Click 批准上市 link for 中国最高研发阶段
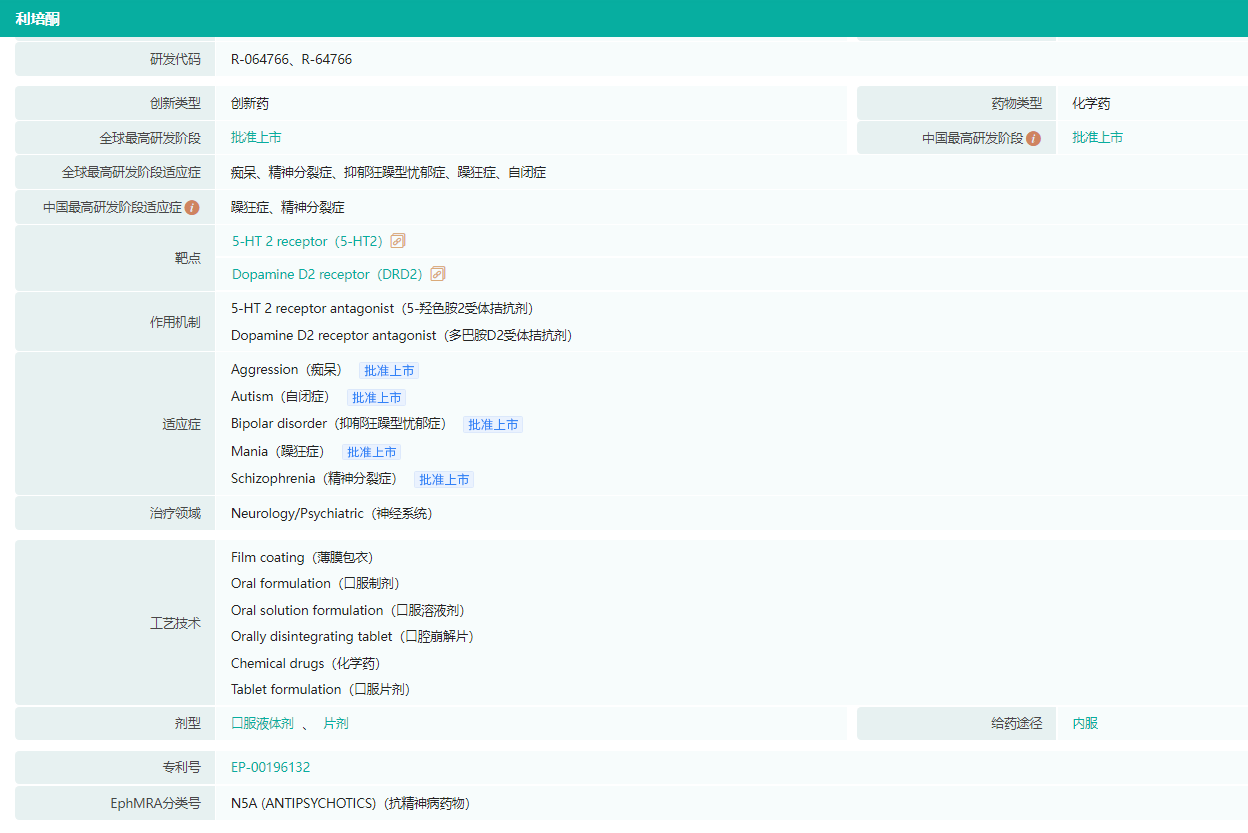Screen dimensions: 1248x833 pos(1097,138)
